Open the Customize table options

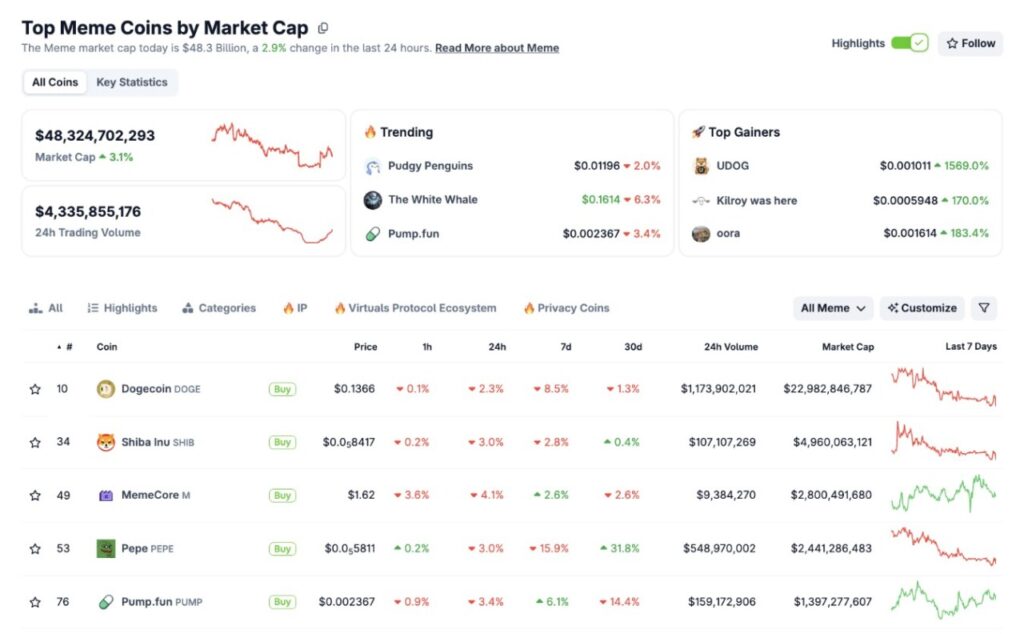pyautogui.click(x=922, y=308)
